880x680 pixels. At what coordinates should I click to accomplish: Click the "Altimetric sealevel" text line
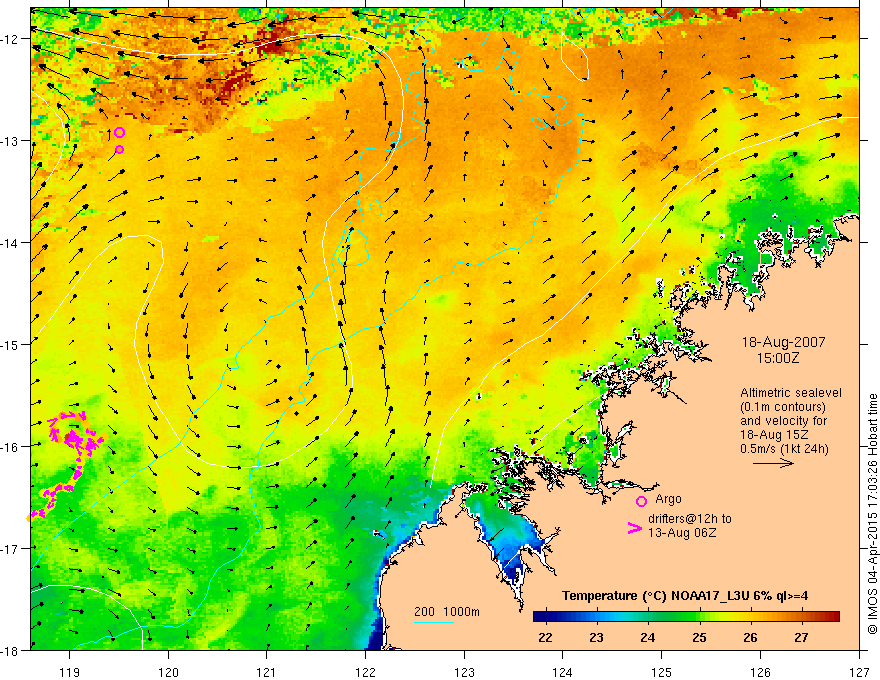tap(791, 393)
